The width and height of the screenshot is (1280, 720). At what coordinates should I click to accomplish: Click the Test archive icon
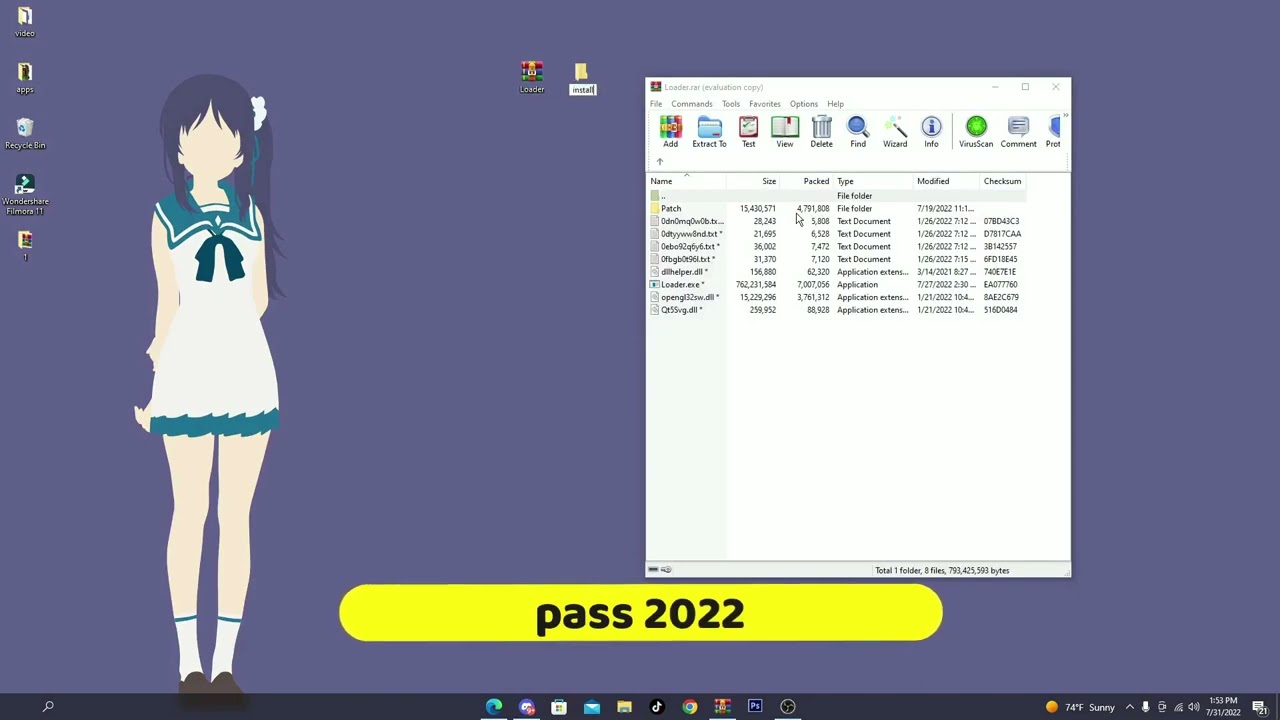(x=748, y=131)
